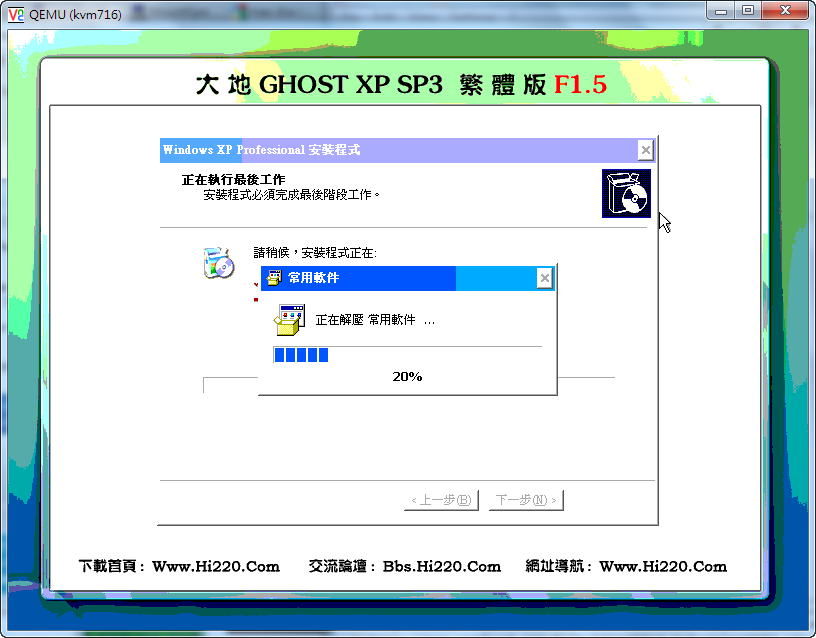The image size is (816, 638).
Task: Click the red F1.5 version label
Action: click(x=580, y=84)
